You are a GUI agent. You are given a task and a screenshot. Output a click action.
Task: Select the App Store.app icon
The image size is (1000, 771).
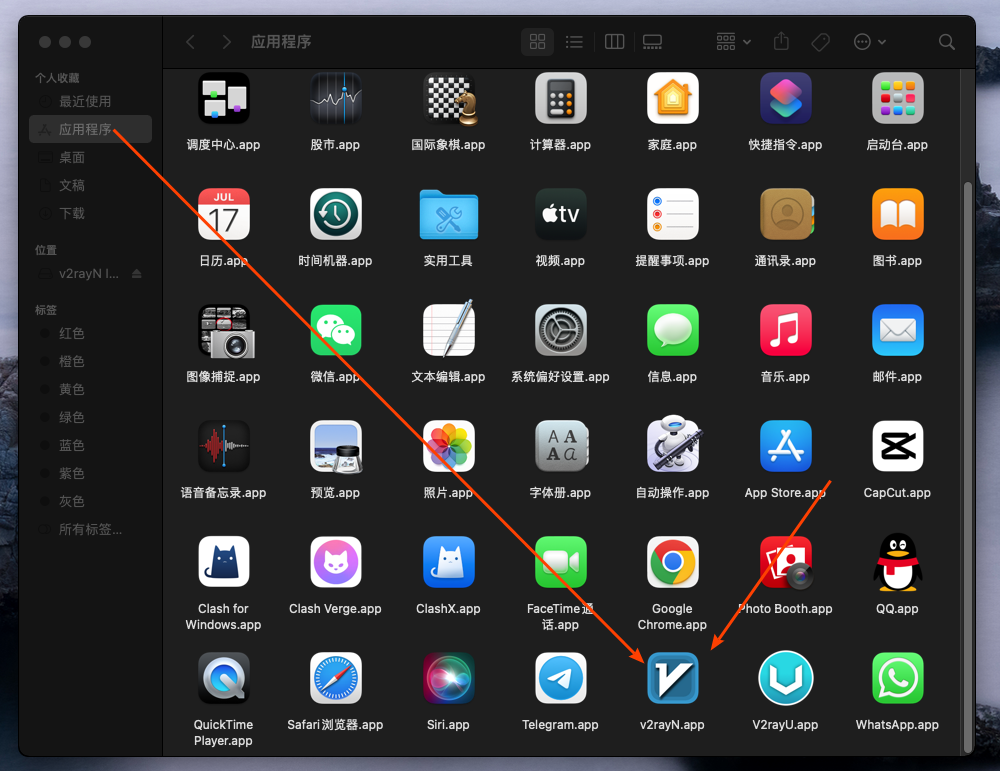pos(785,446)
